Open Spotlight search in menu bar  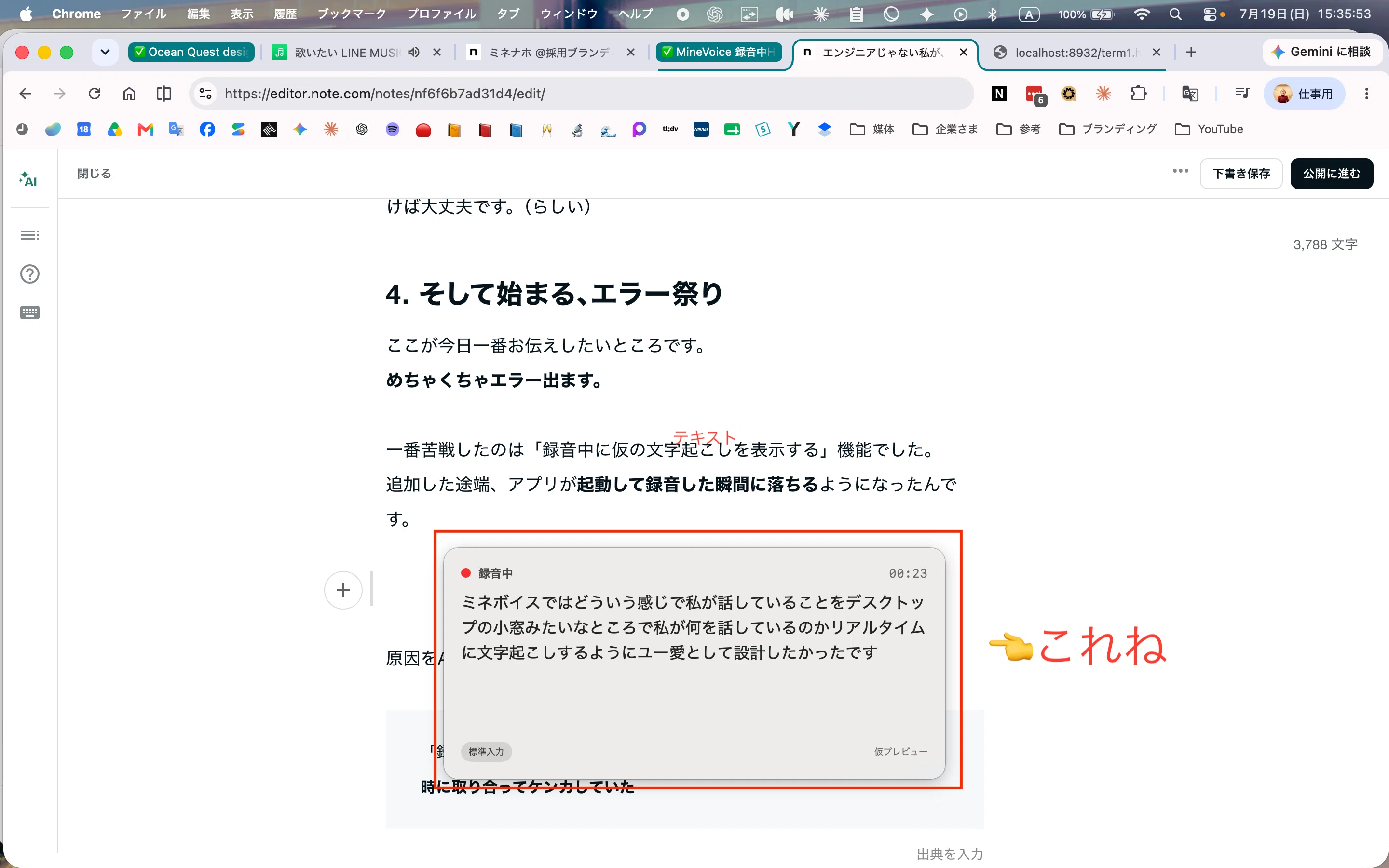pyautogui.click(x=1175, y=14)
